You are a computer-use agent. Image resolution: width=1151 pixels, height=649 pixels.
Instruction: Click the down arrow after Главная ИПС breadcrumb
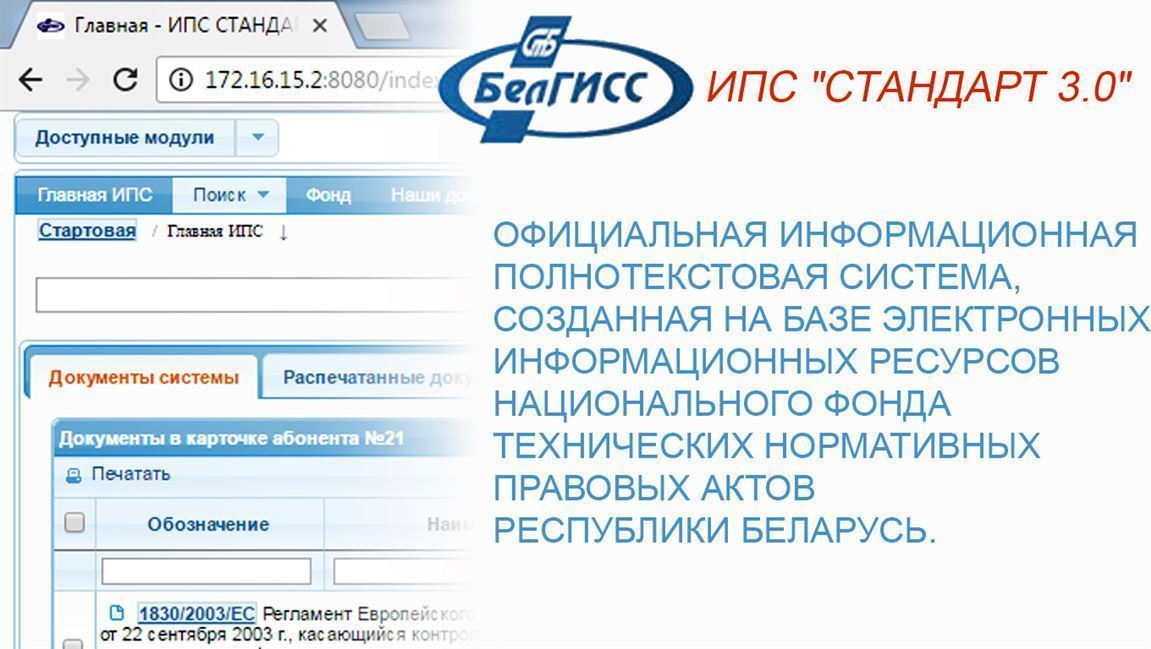tap(283, 232)
